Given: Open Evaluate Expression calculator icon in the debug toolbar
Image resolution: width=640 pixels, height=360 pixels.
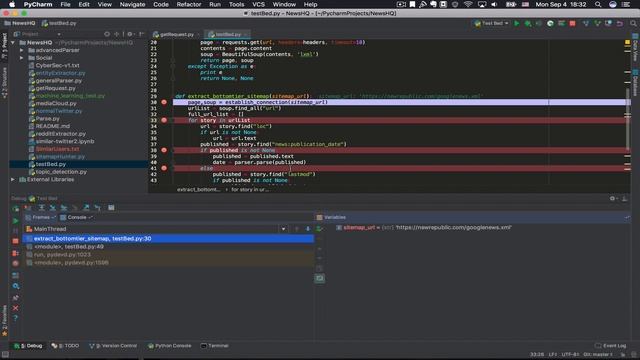Looking at the screenshot, I should [111, 208].
